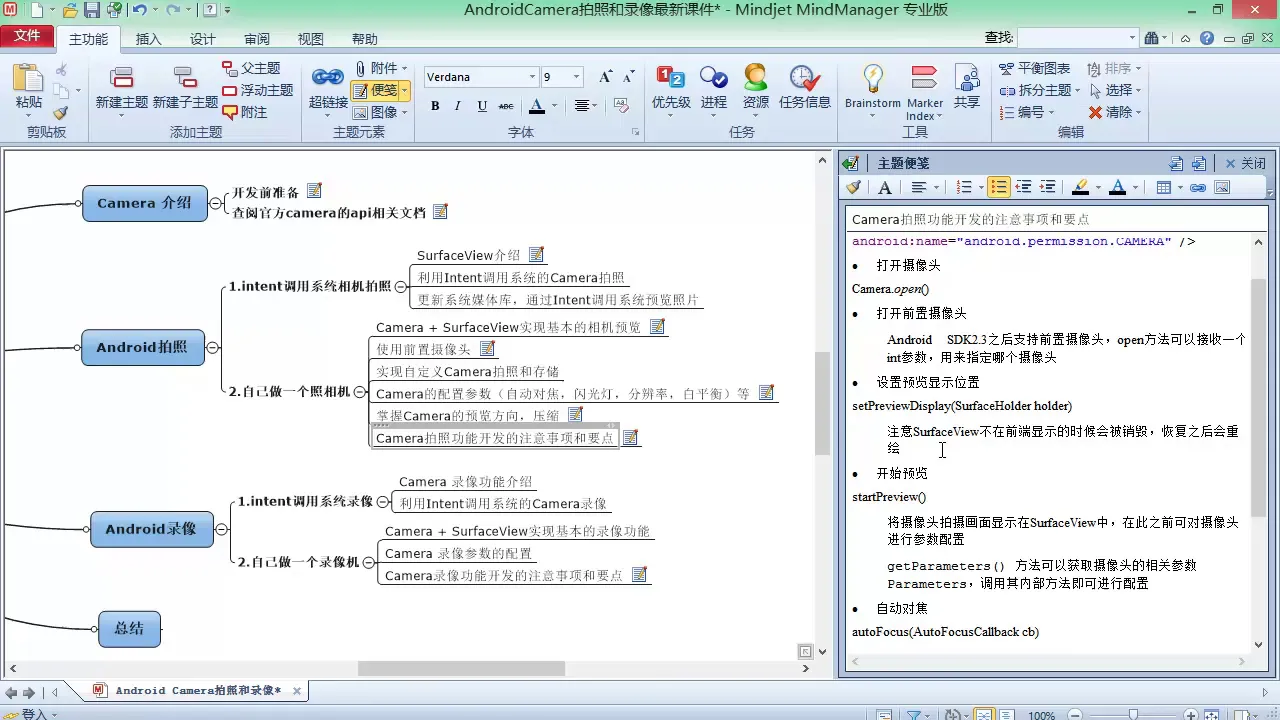Open note icon on SurfaceView介绍 topic
1280x720 pixels.
point(536,255)
